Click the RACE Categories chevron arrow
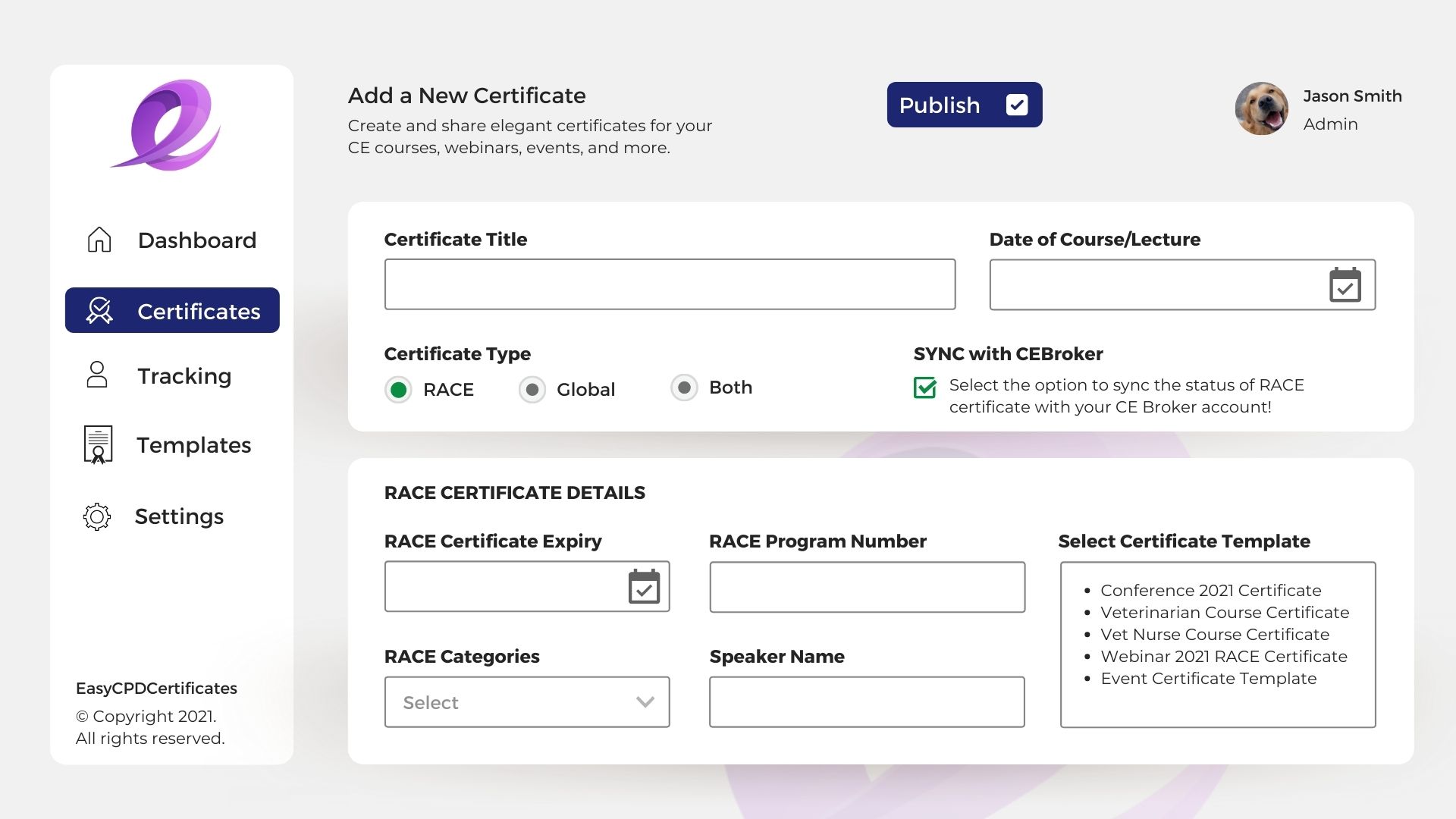1456x819 pixels. (645, 702)
